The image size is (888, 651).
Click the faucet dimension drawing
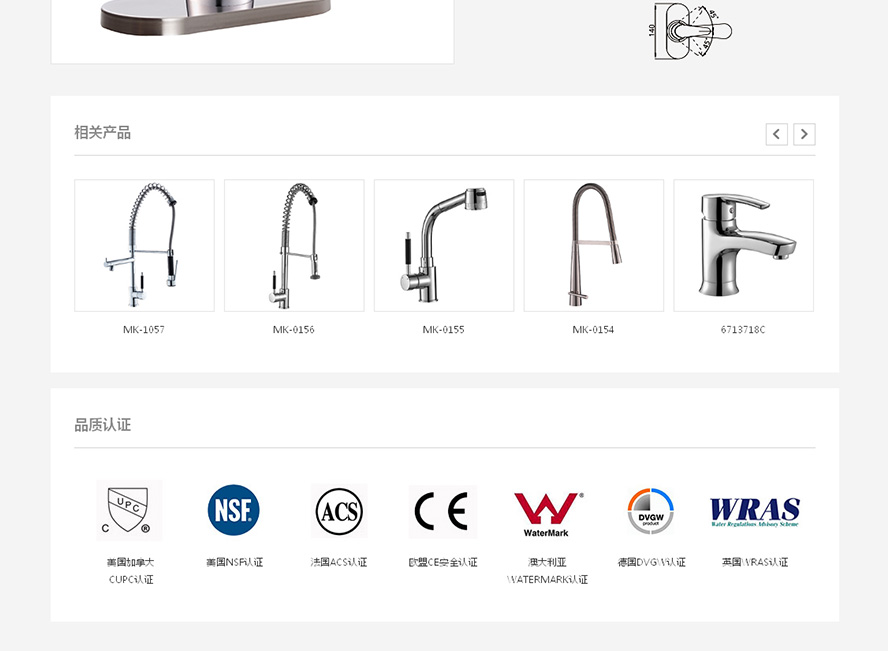point(690,30)
